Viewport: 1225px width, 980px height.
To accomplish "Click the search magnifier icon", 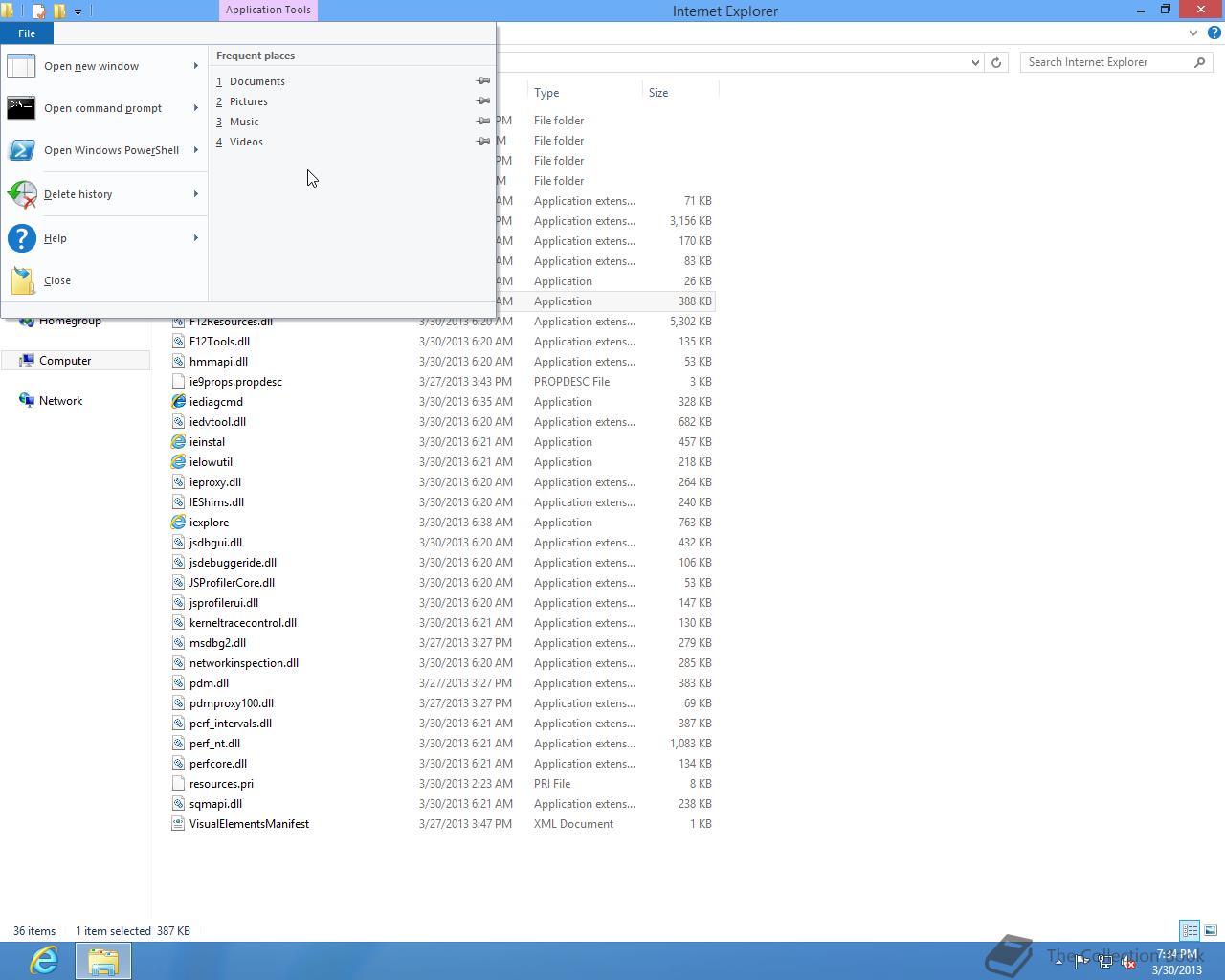I will click(x=1200, y=62).
